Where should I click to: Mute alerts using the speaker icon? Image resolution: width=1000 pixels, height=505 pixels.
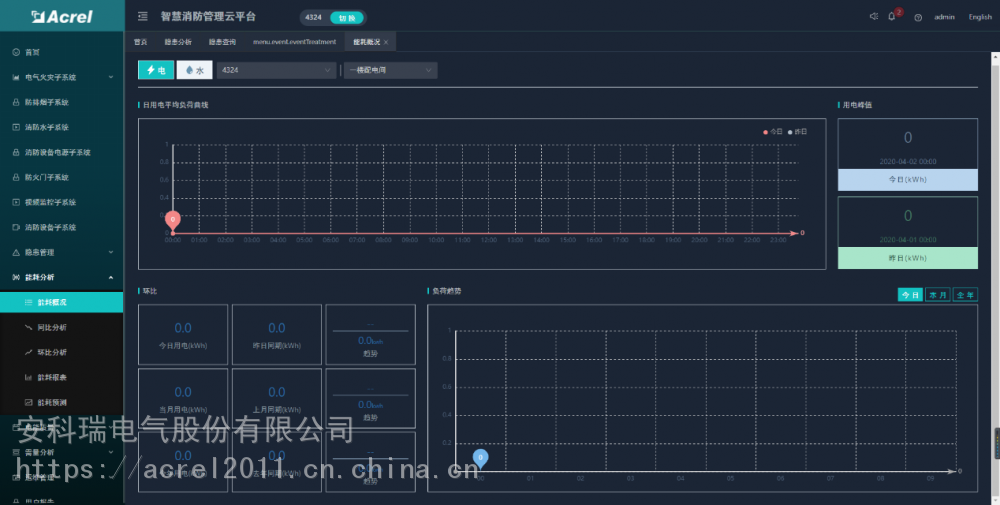click(873, 17)
